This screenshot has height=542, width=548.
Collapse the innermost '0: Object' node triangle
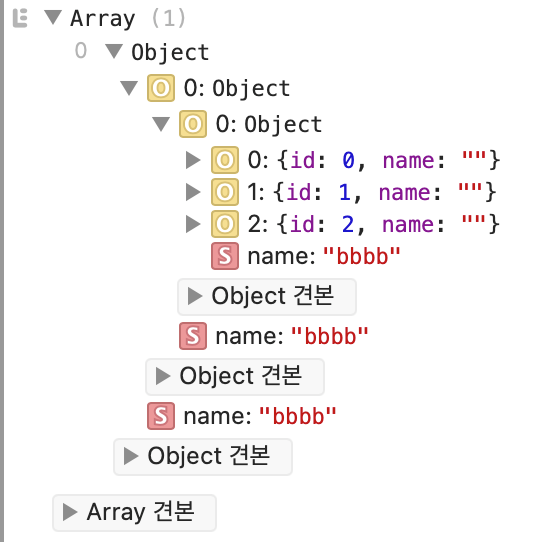pos(161,124)
